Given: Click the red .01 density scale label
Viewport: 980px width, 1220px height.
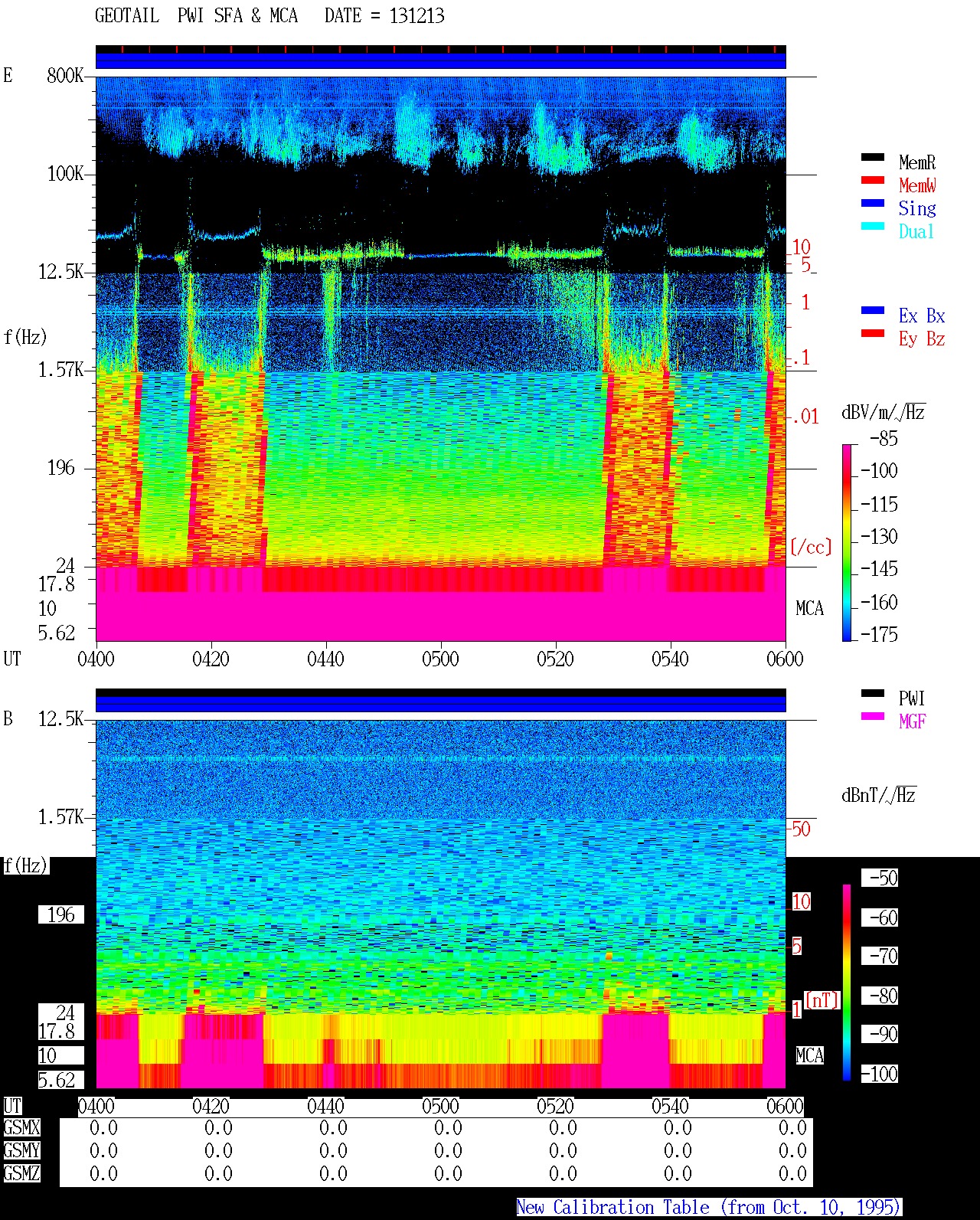Looking at the screenshot, I should [805, 417].
